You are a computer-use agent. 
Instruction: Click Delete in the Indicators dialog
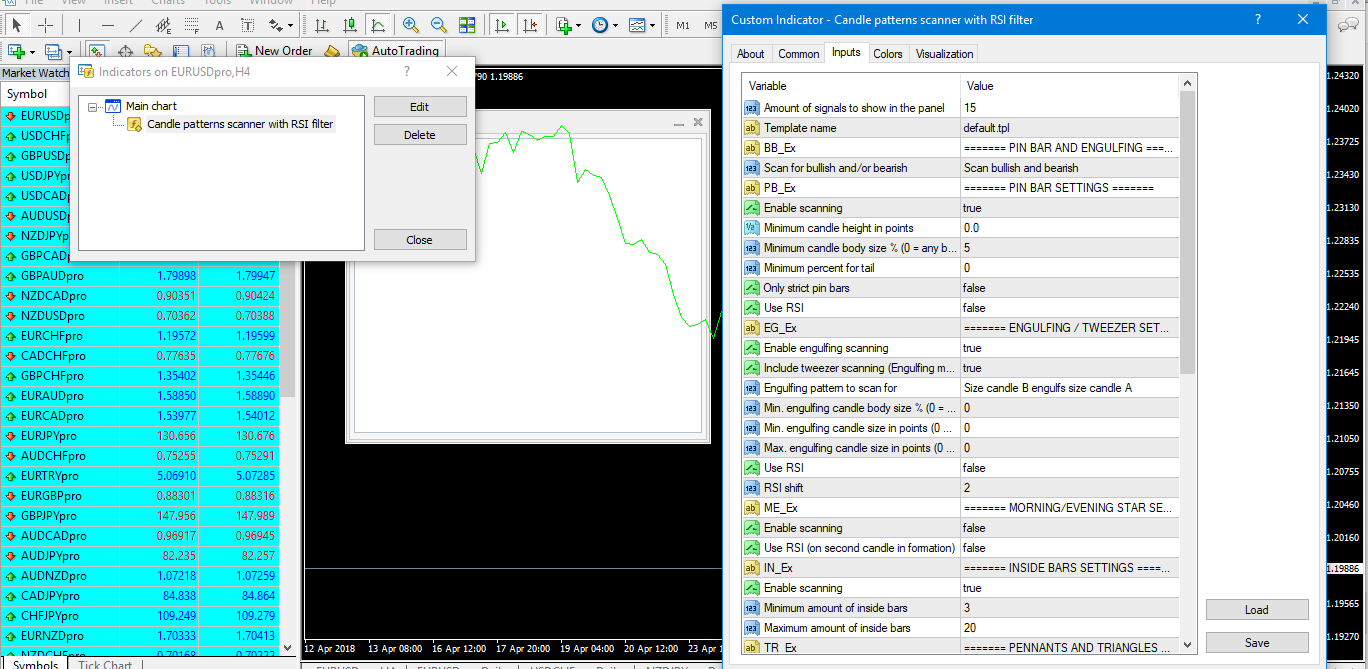pyautogui.click(x=420, y=135)
